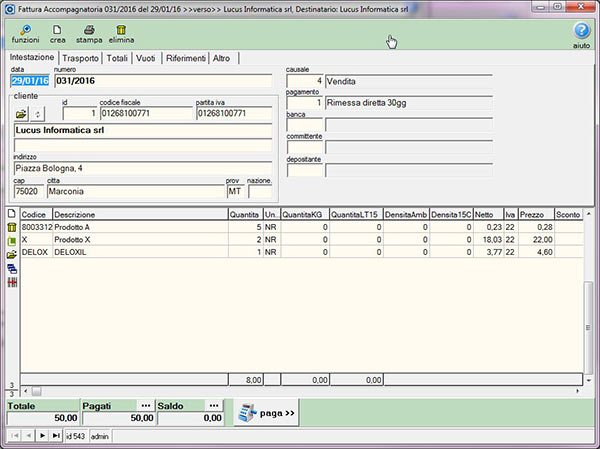Click the crea new document icon

click(x=57, y=34)
